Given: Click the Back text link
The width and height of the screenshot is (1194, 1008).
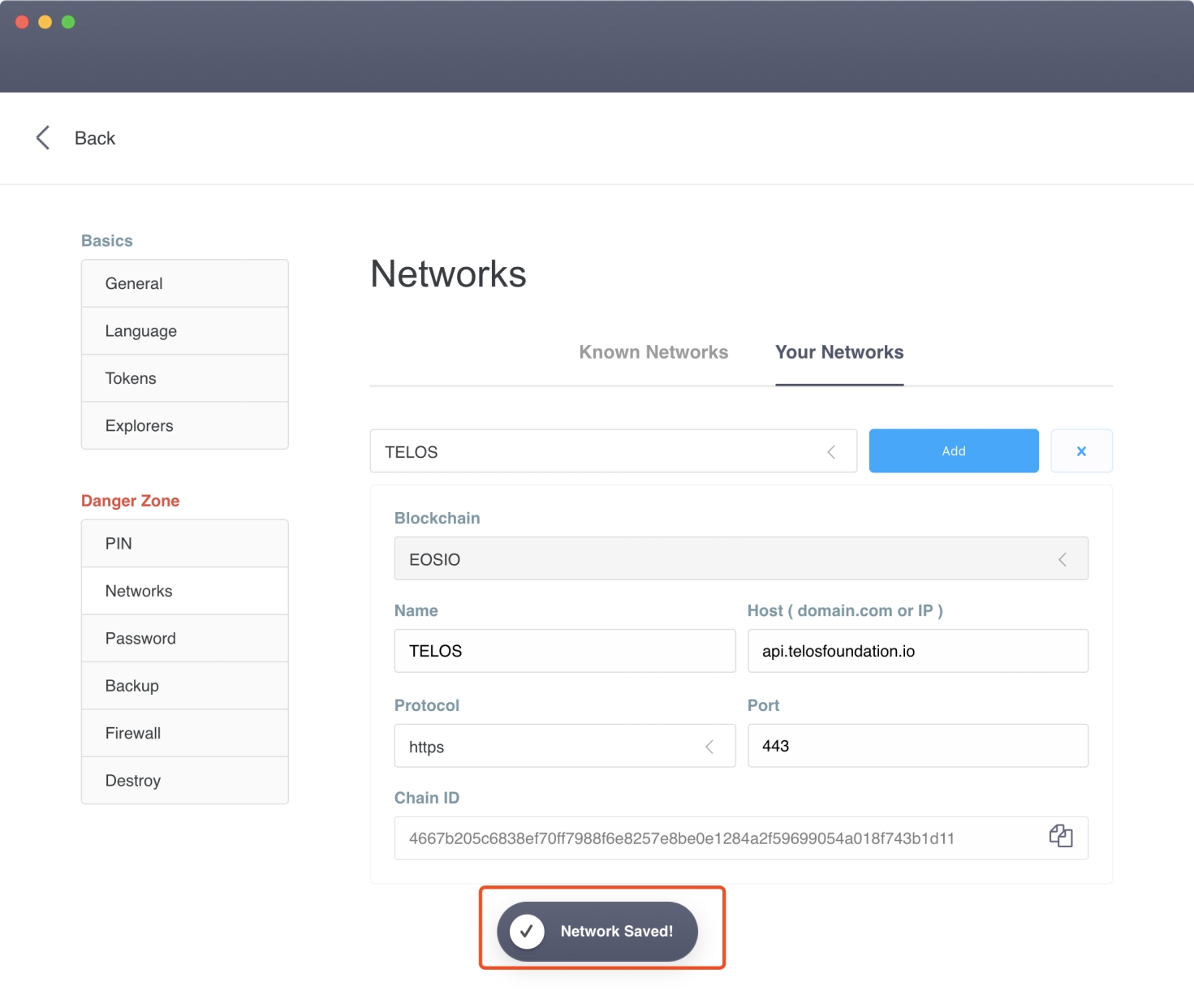Looking at the screenshot, I should (95, 138).
